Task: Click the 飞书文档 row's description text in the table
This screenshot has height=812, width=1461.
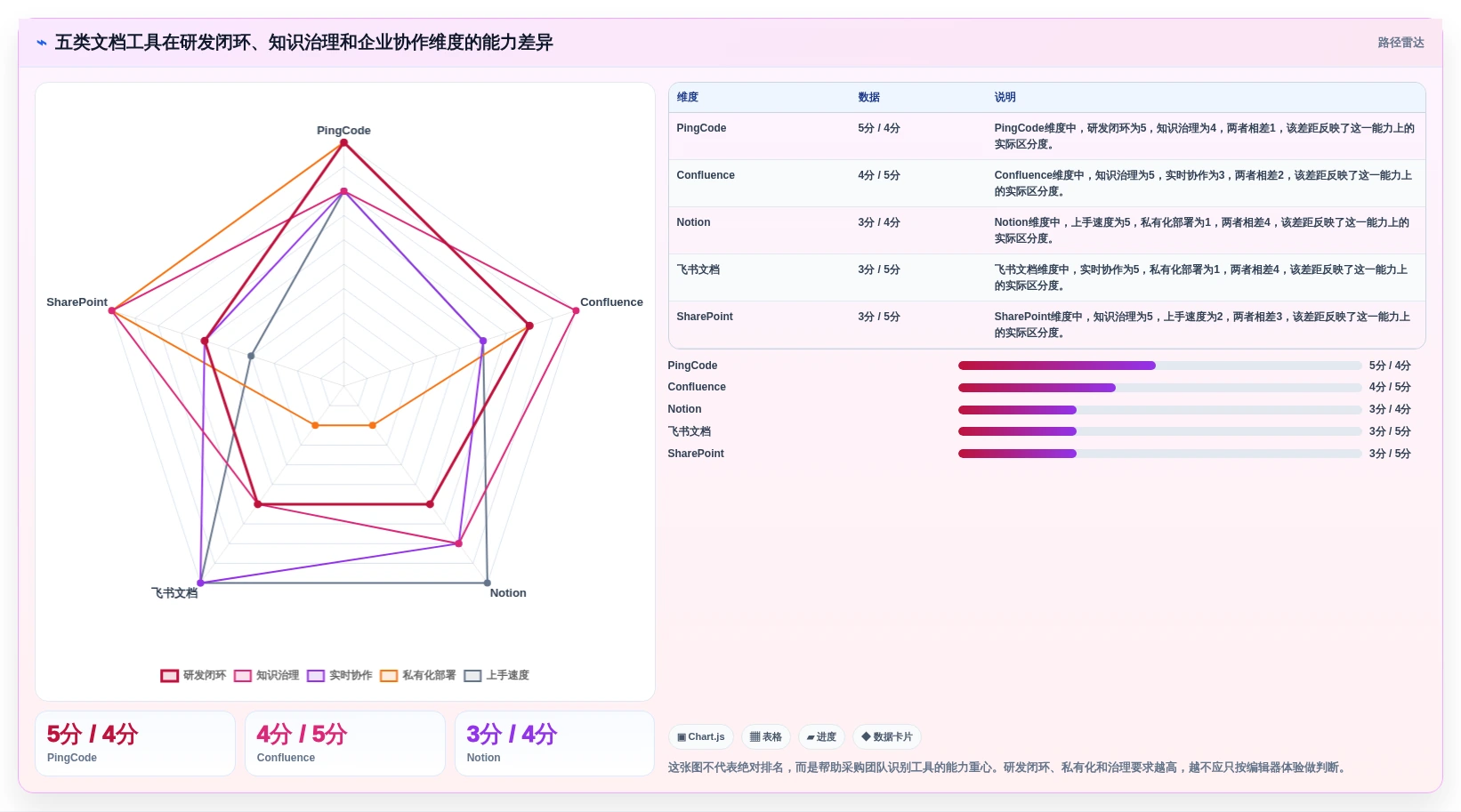Action: pos(1201,277)
